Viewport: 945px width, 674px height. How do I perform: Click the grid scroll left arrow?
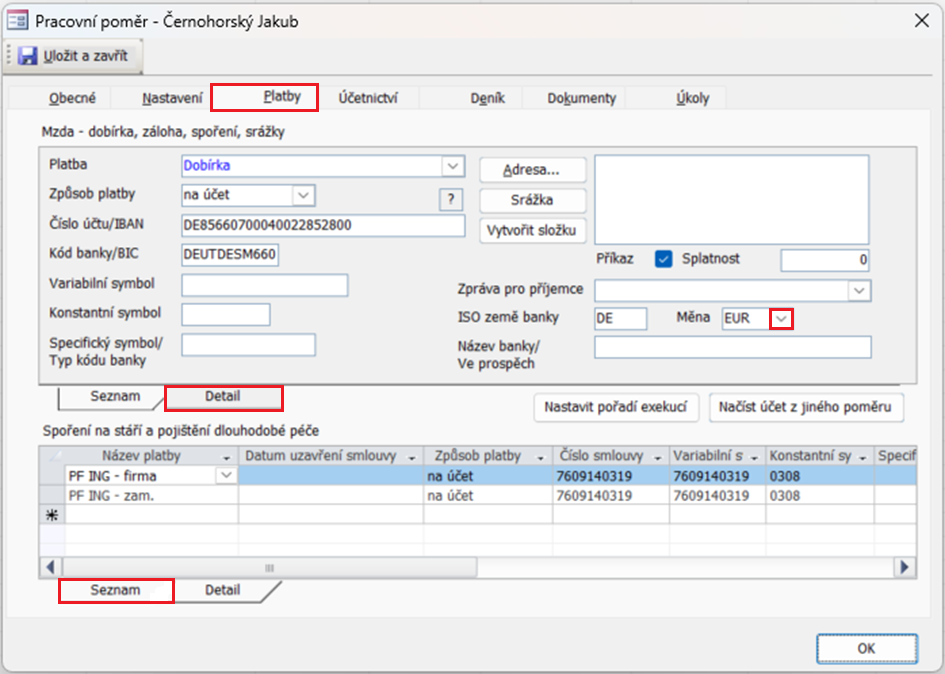(x=51, y=567)
